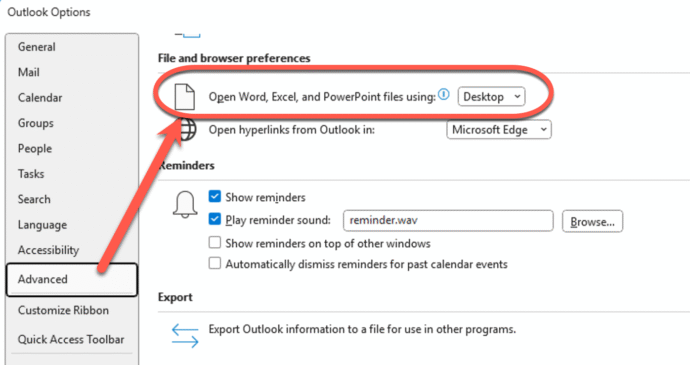Open Quick Access Toolbar settings
This screenshot has height=365, width=690.
(71, 339)
